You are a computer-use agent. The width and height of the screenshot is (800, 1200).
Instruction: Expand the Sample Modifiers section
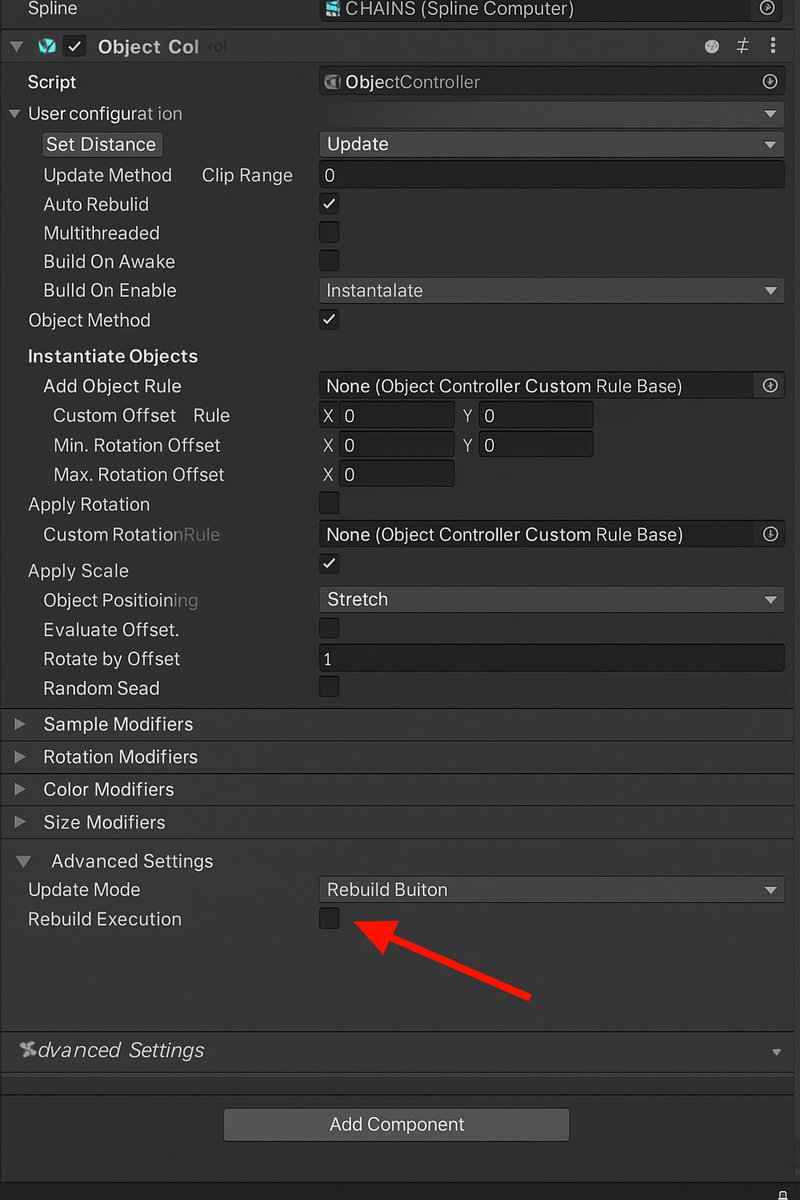tap(20, 724)
